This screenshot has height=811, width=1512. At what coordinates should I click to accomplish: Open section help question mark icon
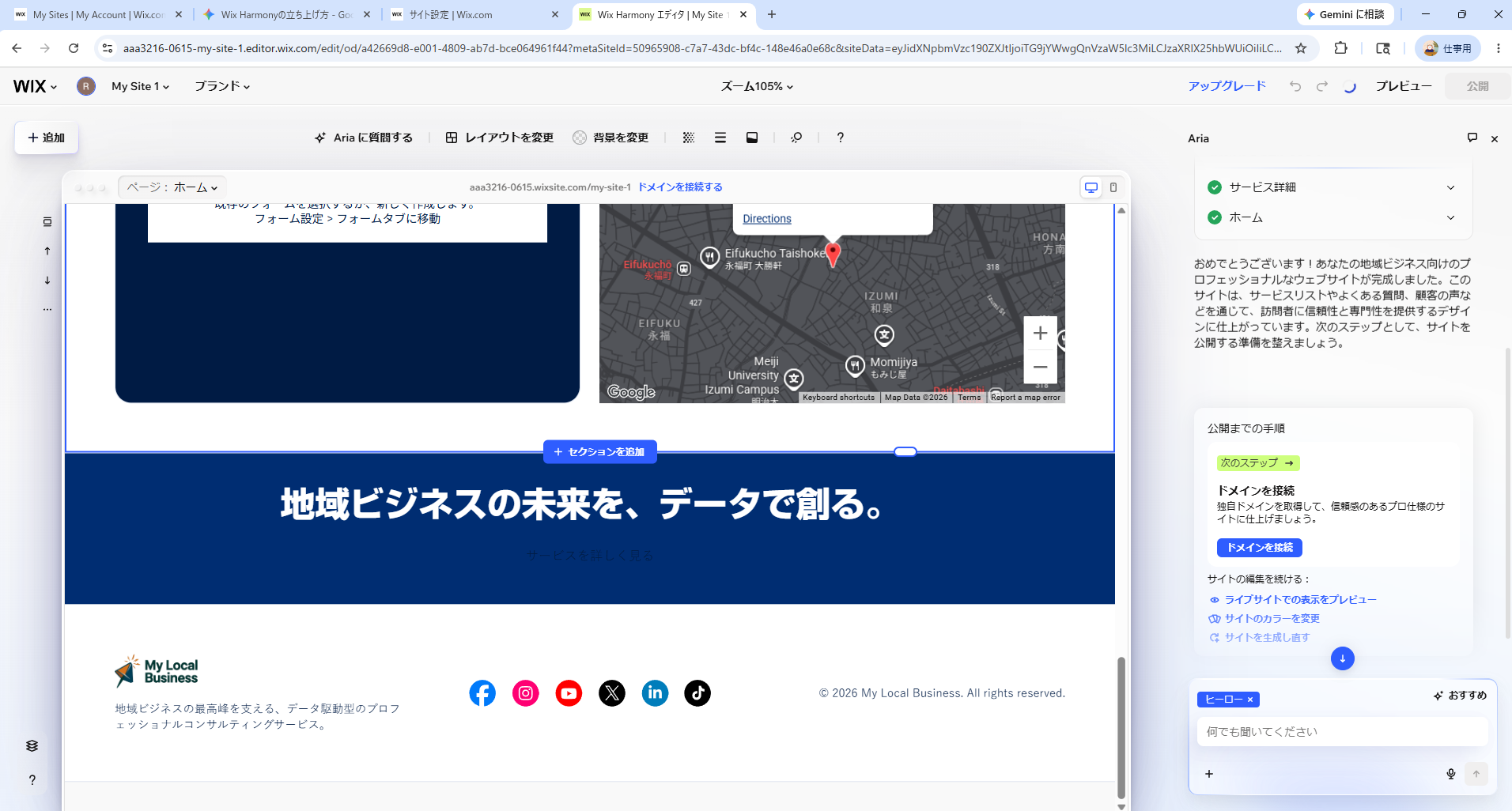[x=841, y=138]
